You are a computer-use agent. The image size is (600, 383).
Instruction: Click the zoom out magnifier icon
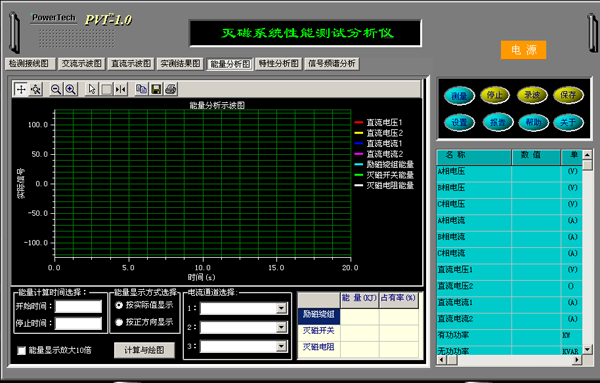click(56, 89)
